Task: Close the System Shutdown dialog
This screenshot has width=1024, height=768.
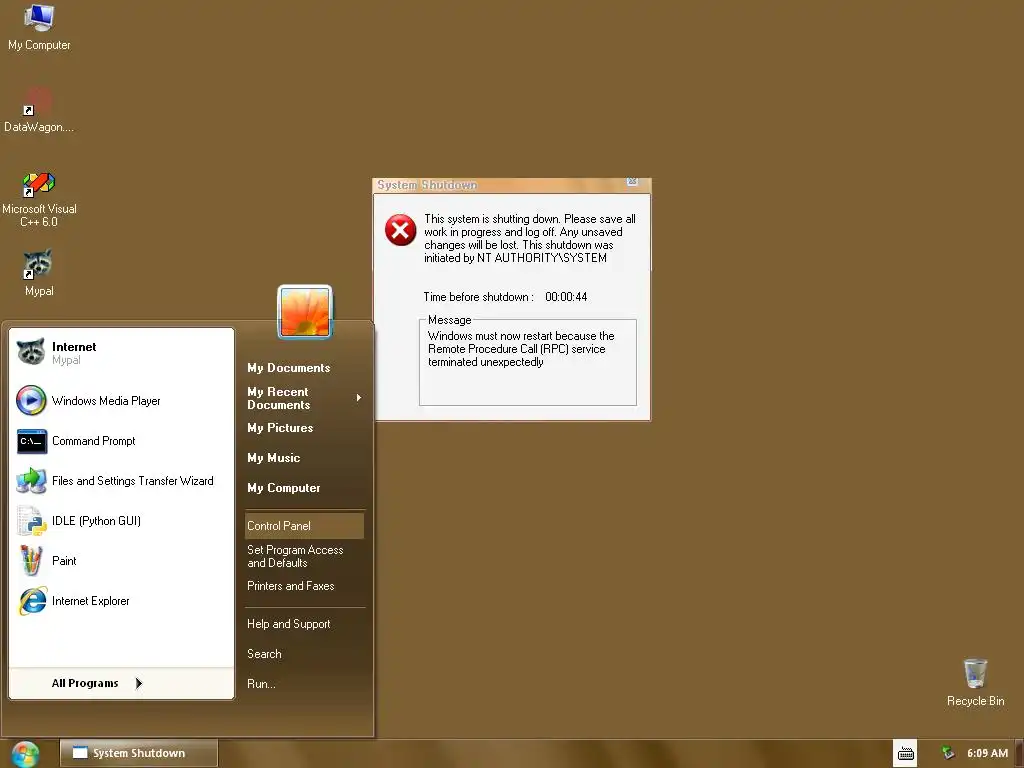Action: (x=632, y=182)
